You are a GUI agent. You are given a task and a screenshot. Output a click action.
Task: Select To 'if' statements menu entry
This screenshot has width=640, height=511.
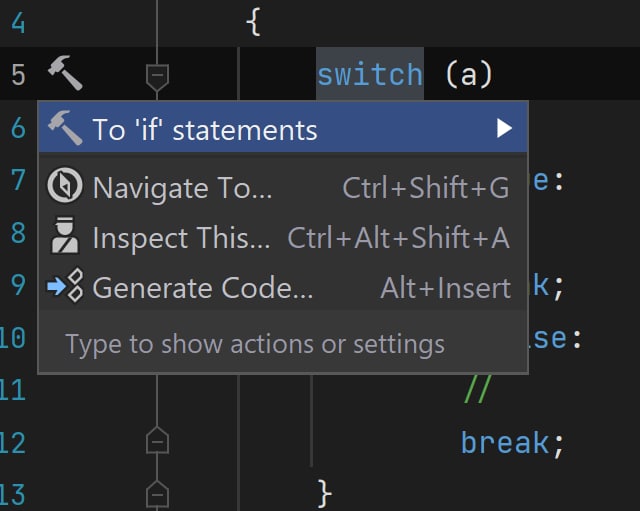tap(283, 127)
